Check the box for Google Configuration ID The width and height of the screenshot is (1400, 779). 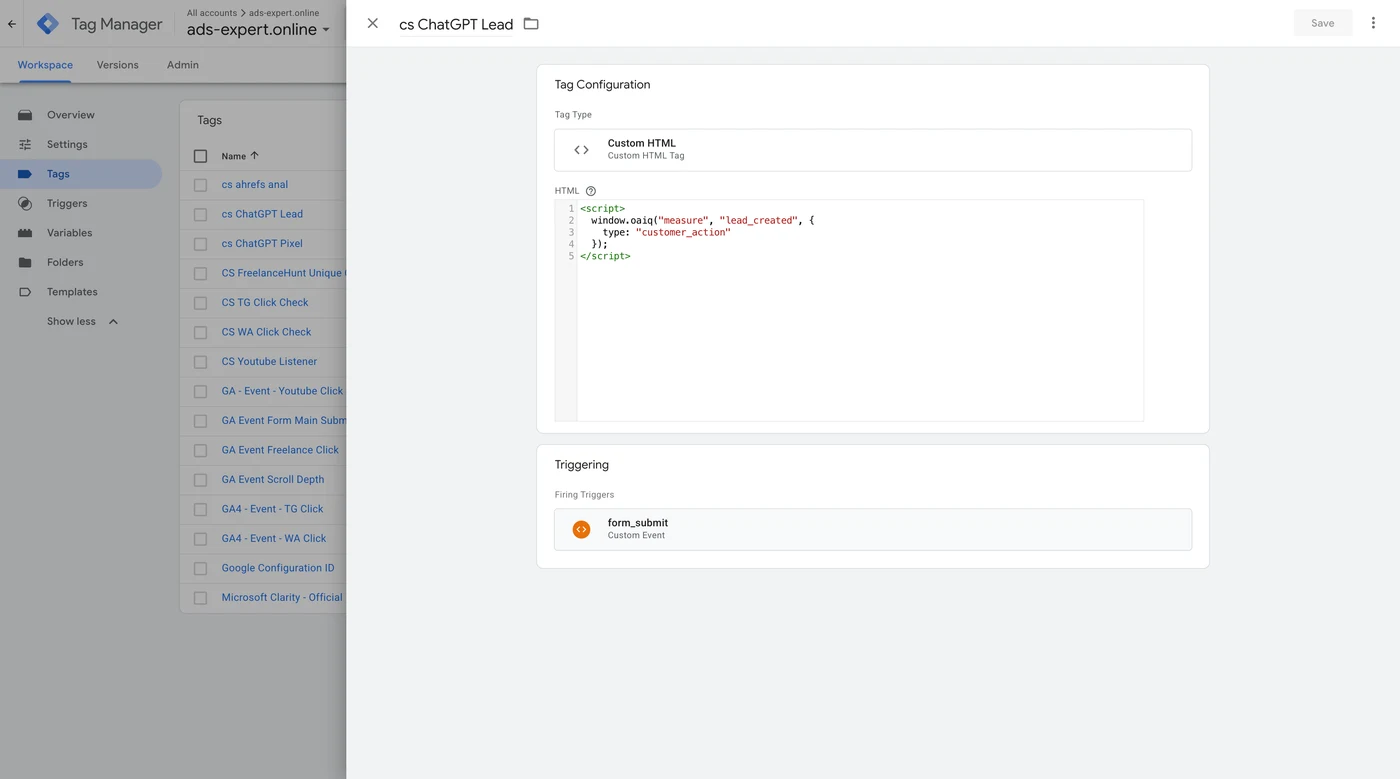[x=201, y=568]
